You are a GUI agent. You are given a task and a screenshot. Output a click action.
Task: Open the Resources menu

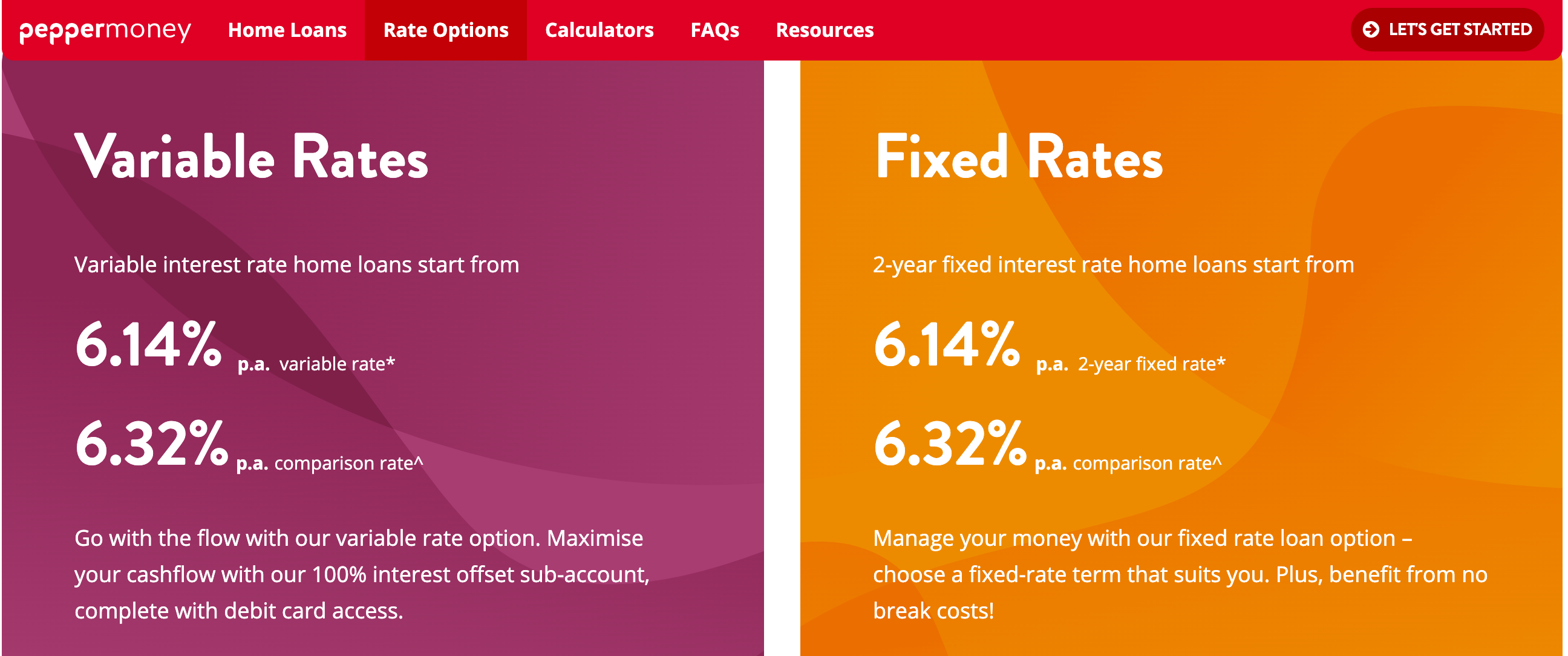tap(825, 30)
